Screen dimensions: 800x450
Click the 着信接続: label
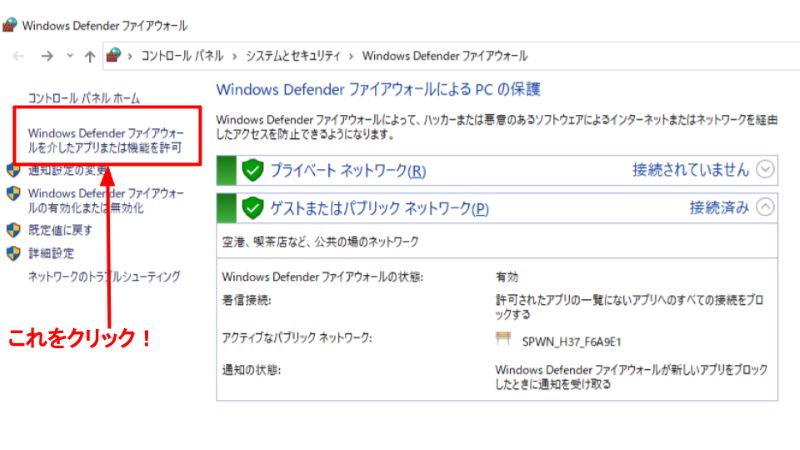pos(246,300)
